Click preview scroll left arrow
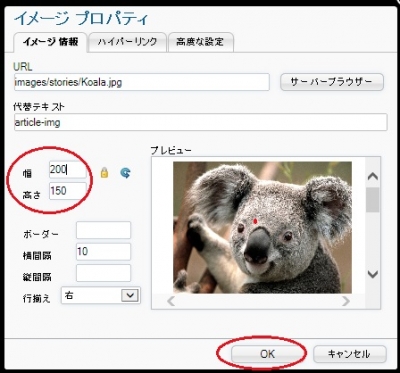The width and height of the screenshot is (400, 373). 171,301
